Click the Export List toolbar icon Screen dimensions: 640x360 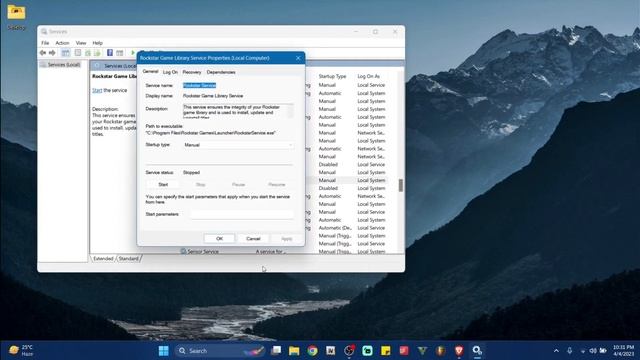[x=97, y=53]
